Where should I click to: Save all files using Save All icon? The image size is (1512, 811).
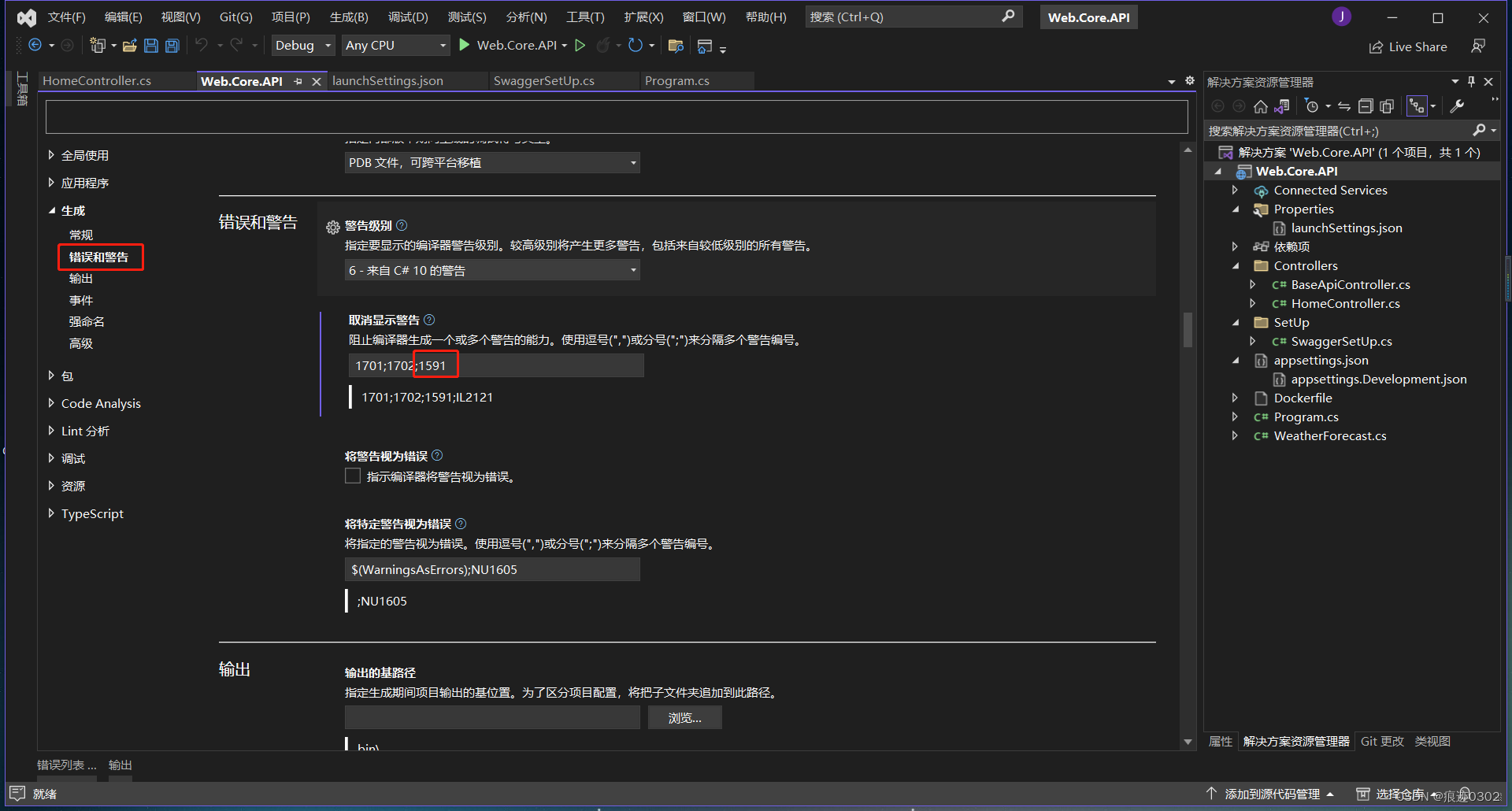(172, 45)
